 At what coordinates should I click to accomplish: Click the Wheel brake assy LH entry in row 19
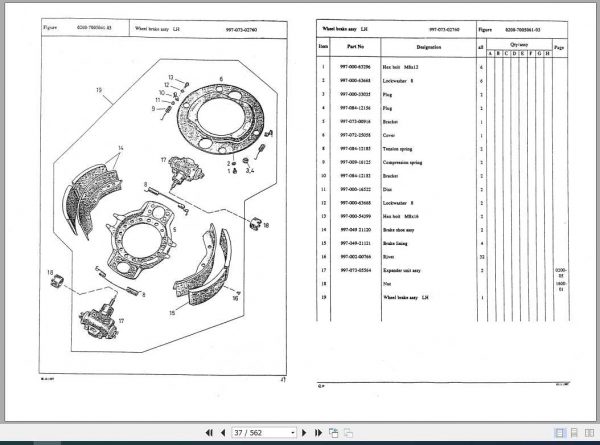click(406, 298)
